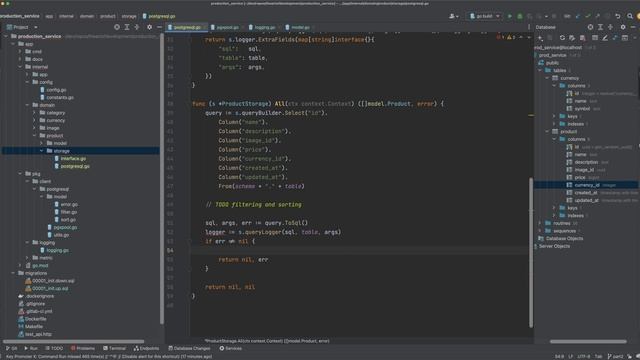Open the Endpoints tool window
Viewport: 640px width, 360px height.
(x=147, y=348)
